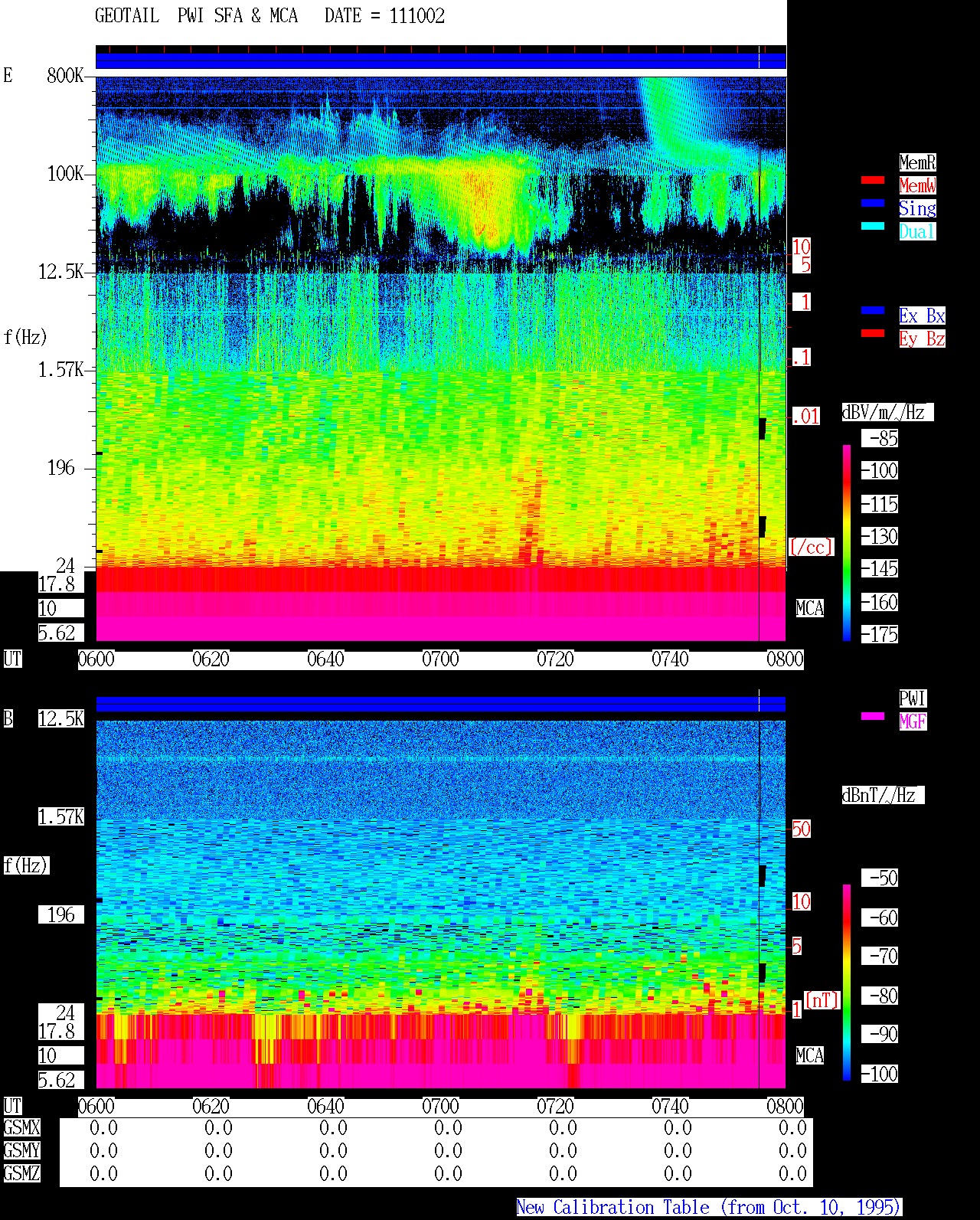Click the dBV/m/√Hz color scale bar
980x1220 pixels.
(847, 542)
